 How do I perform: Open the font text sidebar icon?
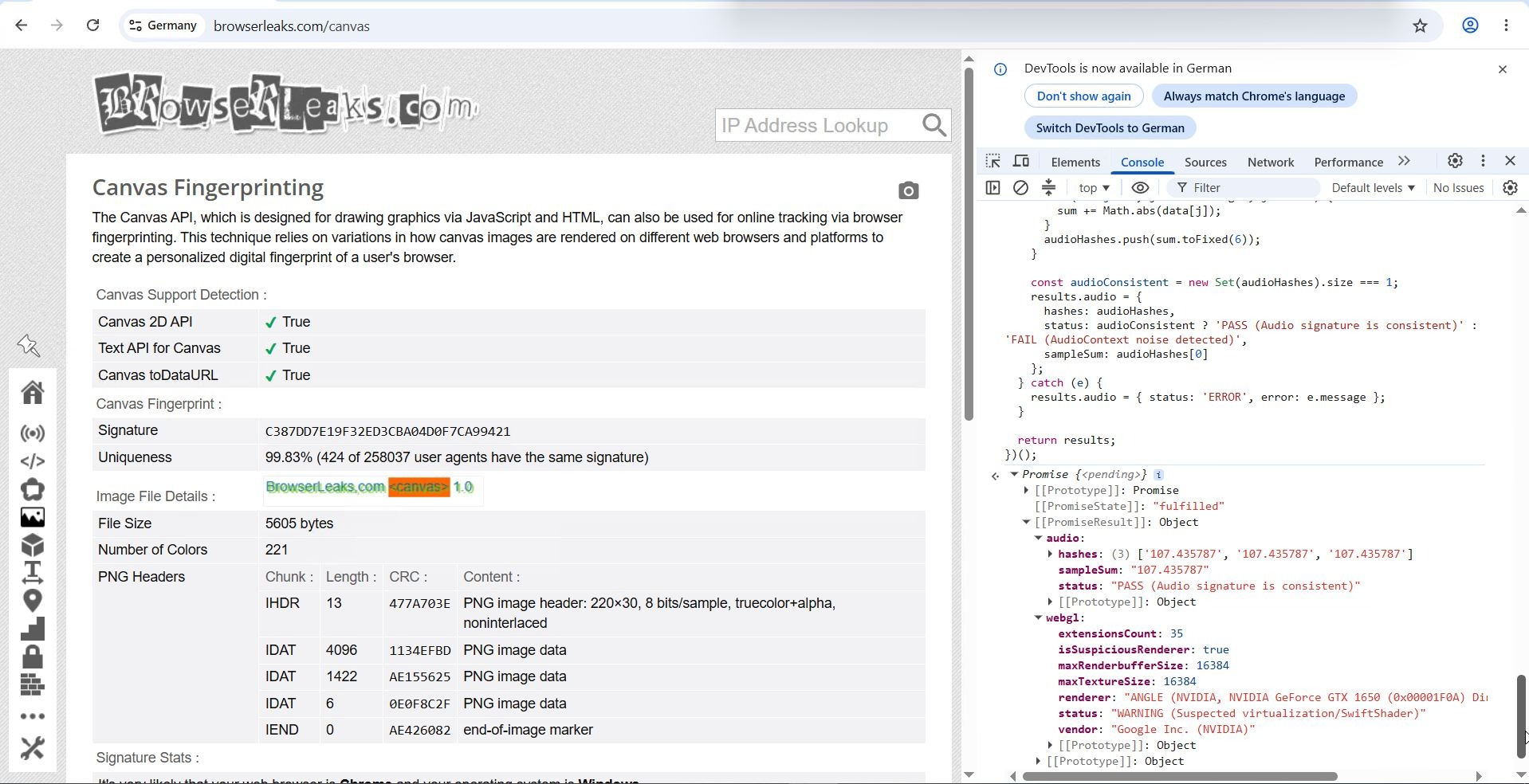pos(33,573)
